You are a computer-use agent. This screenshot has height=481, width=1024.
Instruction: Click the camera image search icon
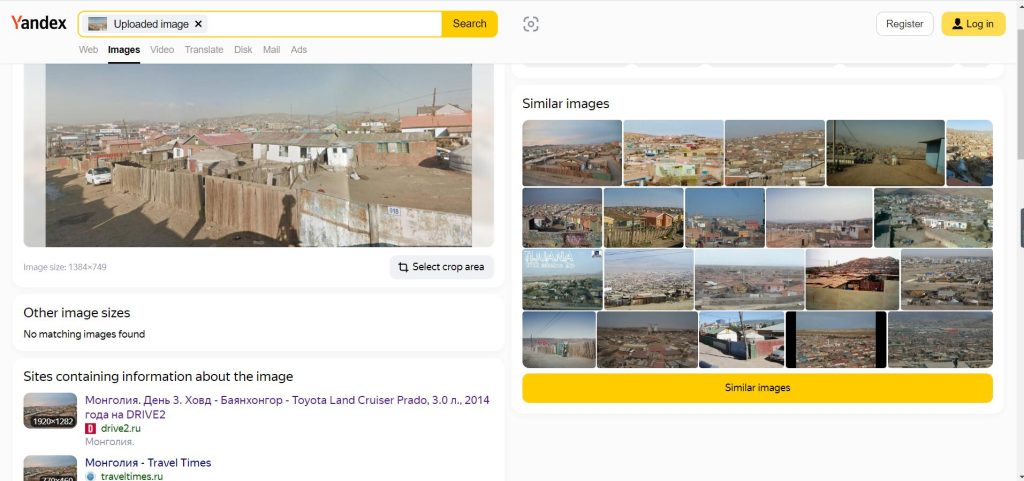[x=531, y=24]
